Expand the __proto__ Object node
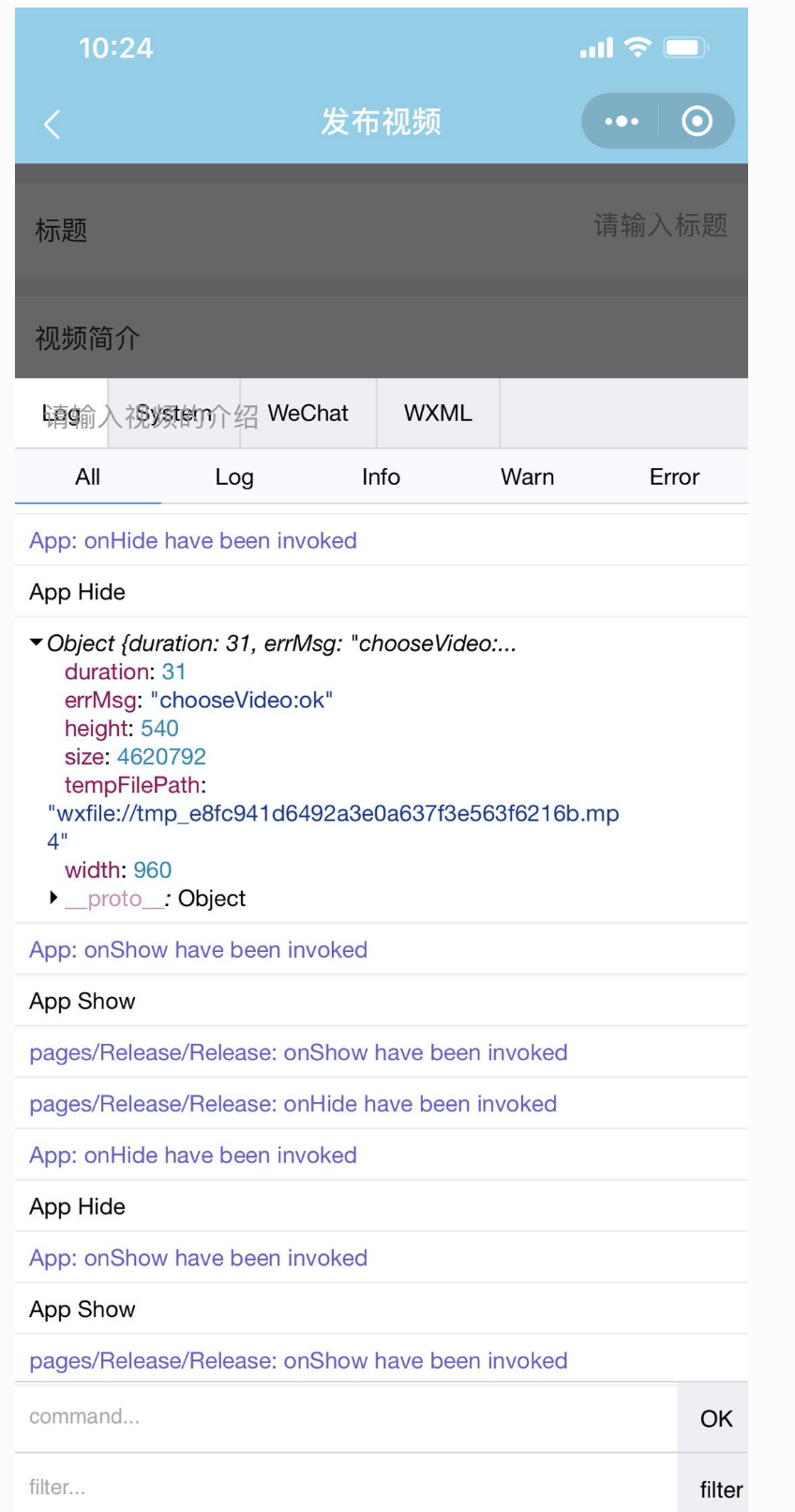The height and width of the screenshot is (1512, 795). click(53, 898)
